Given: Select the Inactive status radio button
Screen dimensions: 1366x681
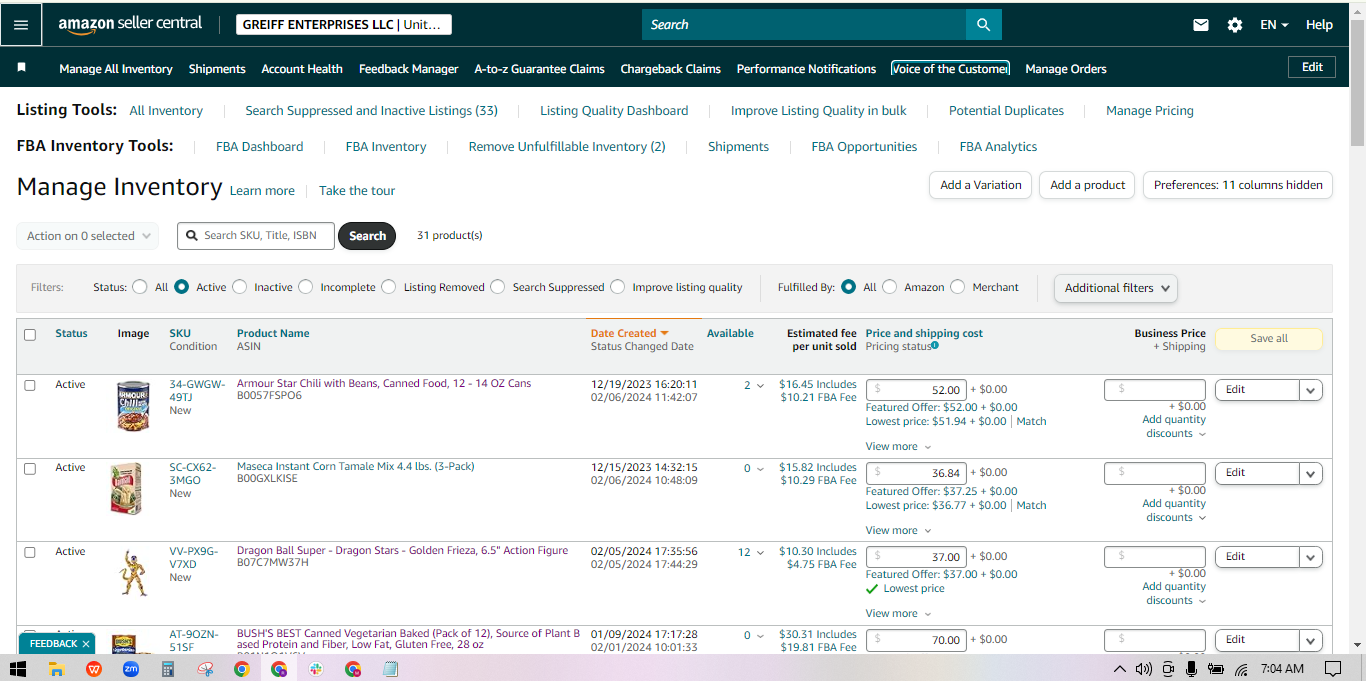Looking at the screenshot, I should [239, 287].
